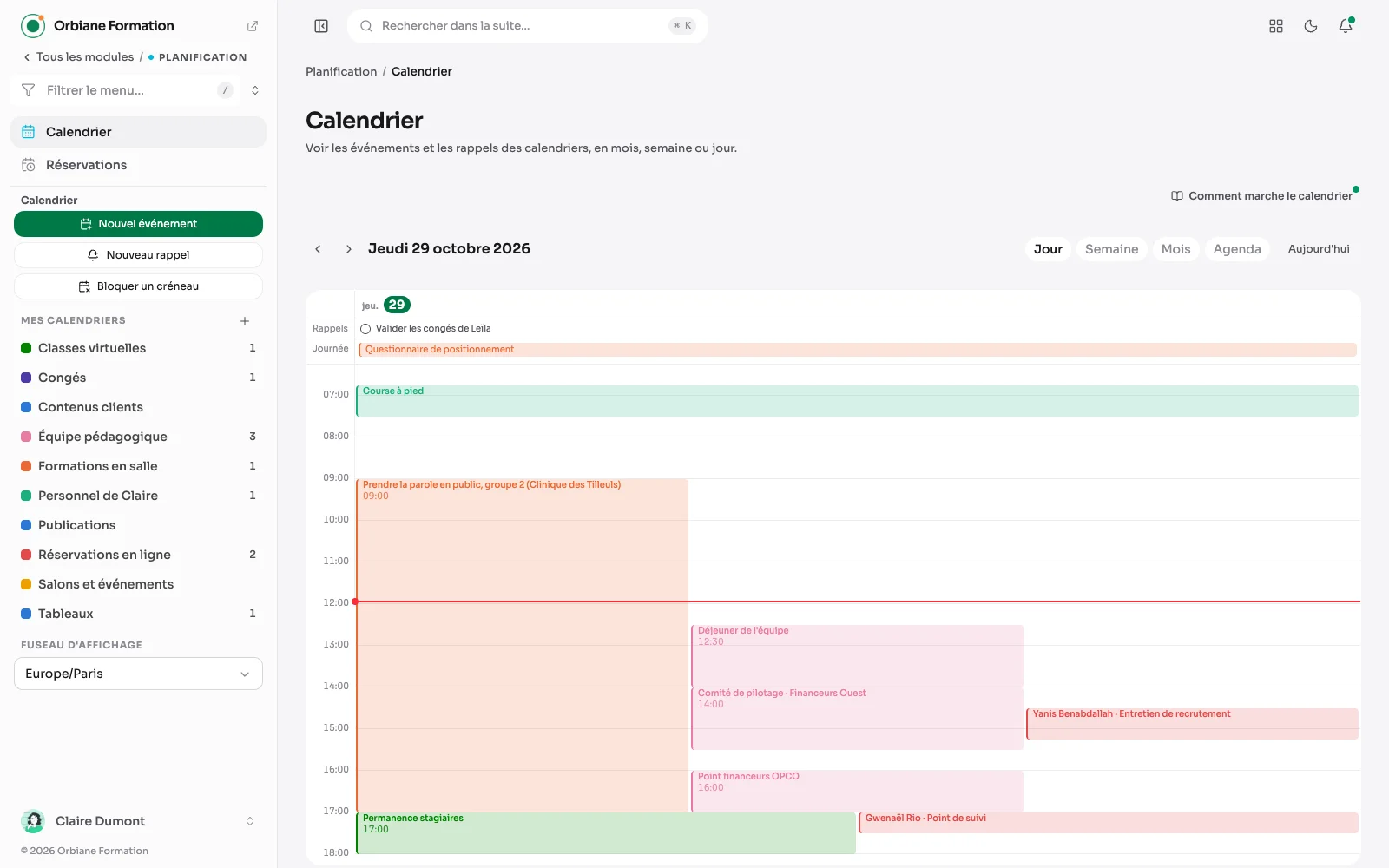The image size is (1389, 868).
Task: Click Bloquer un créneau button
Action: click(138, 286)
